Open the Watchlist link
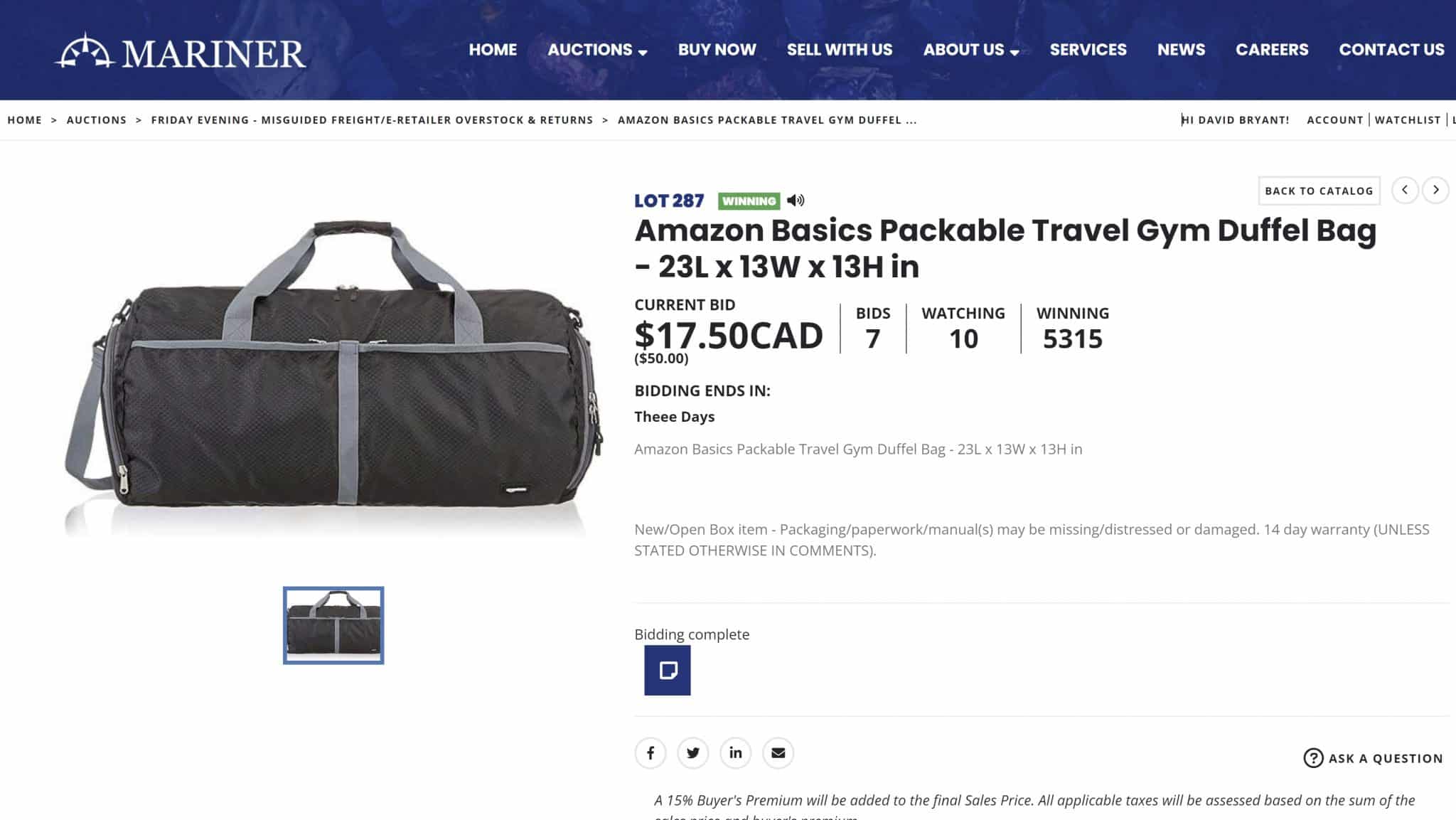The width and height of the screenshot is (1456, 820). (1408, 120)
